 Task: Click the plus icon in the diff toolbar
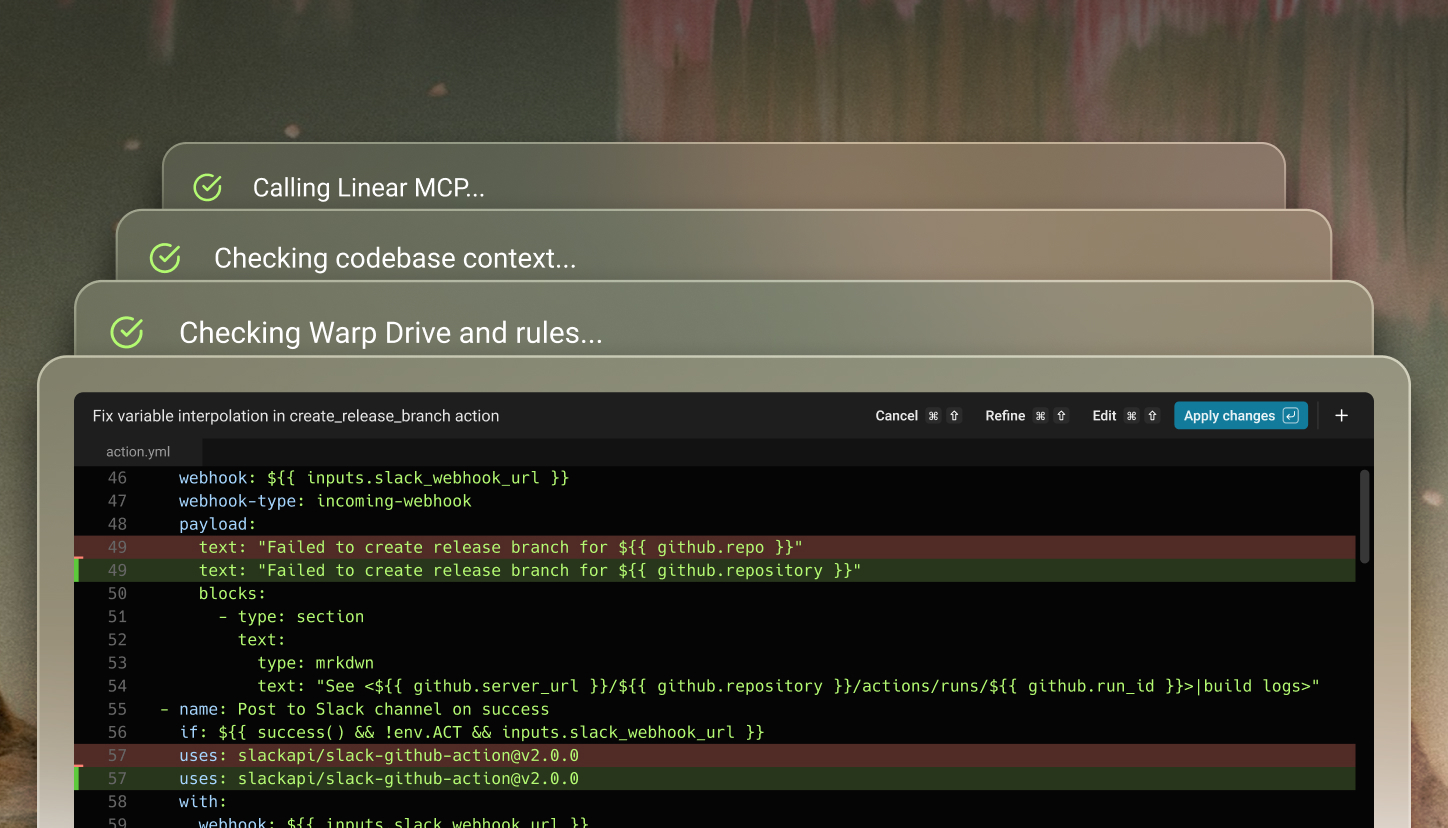pyautogui.click(x=1342, y=416)
